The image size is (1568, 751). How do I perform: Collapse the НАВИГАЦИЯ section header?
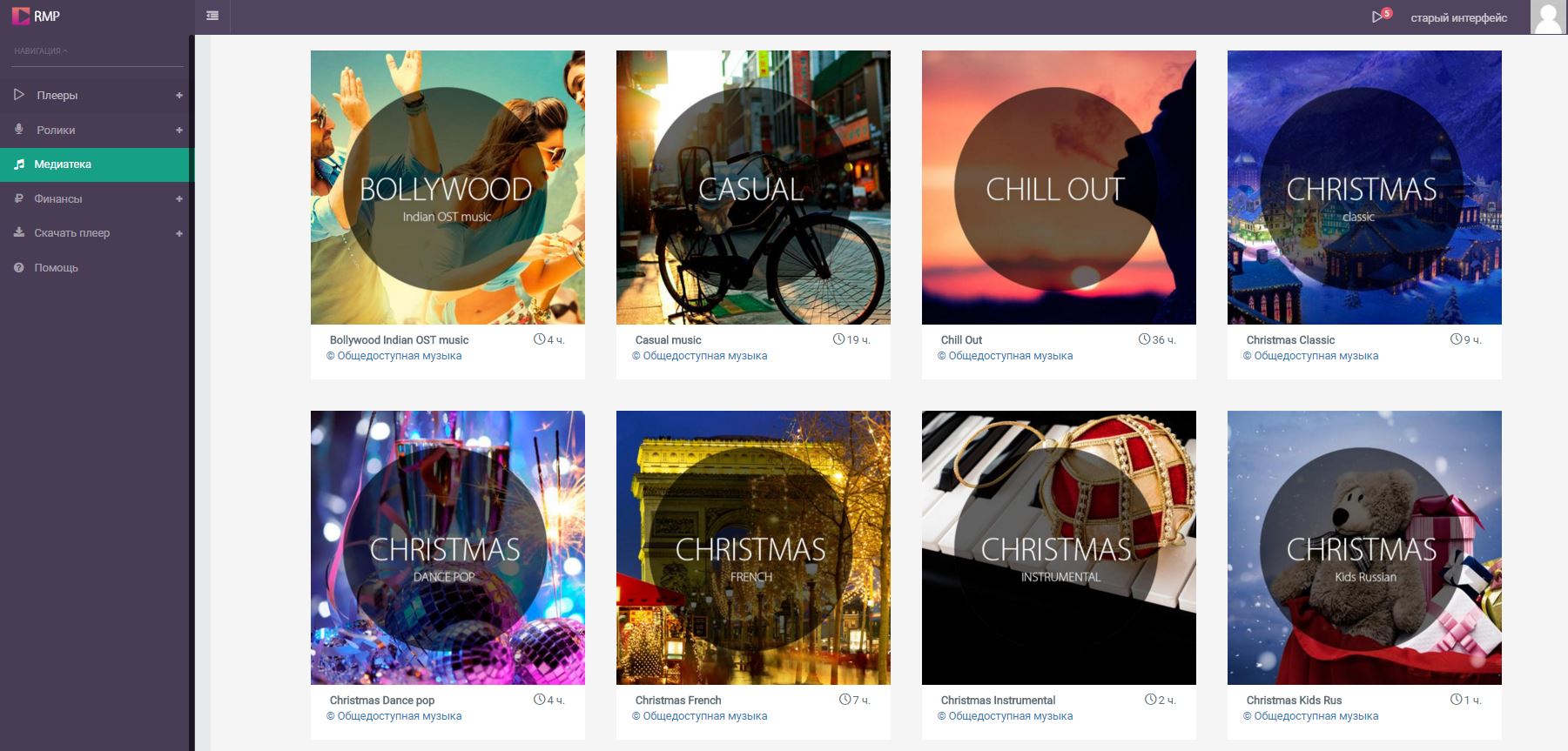click(41, 51)
